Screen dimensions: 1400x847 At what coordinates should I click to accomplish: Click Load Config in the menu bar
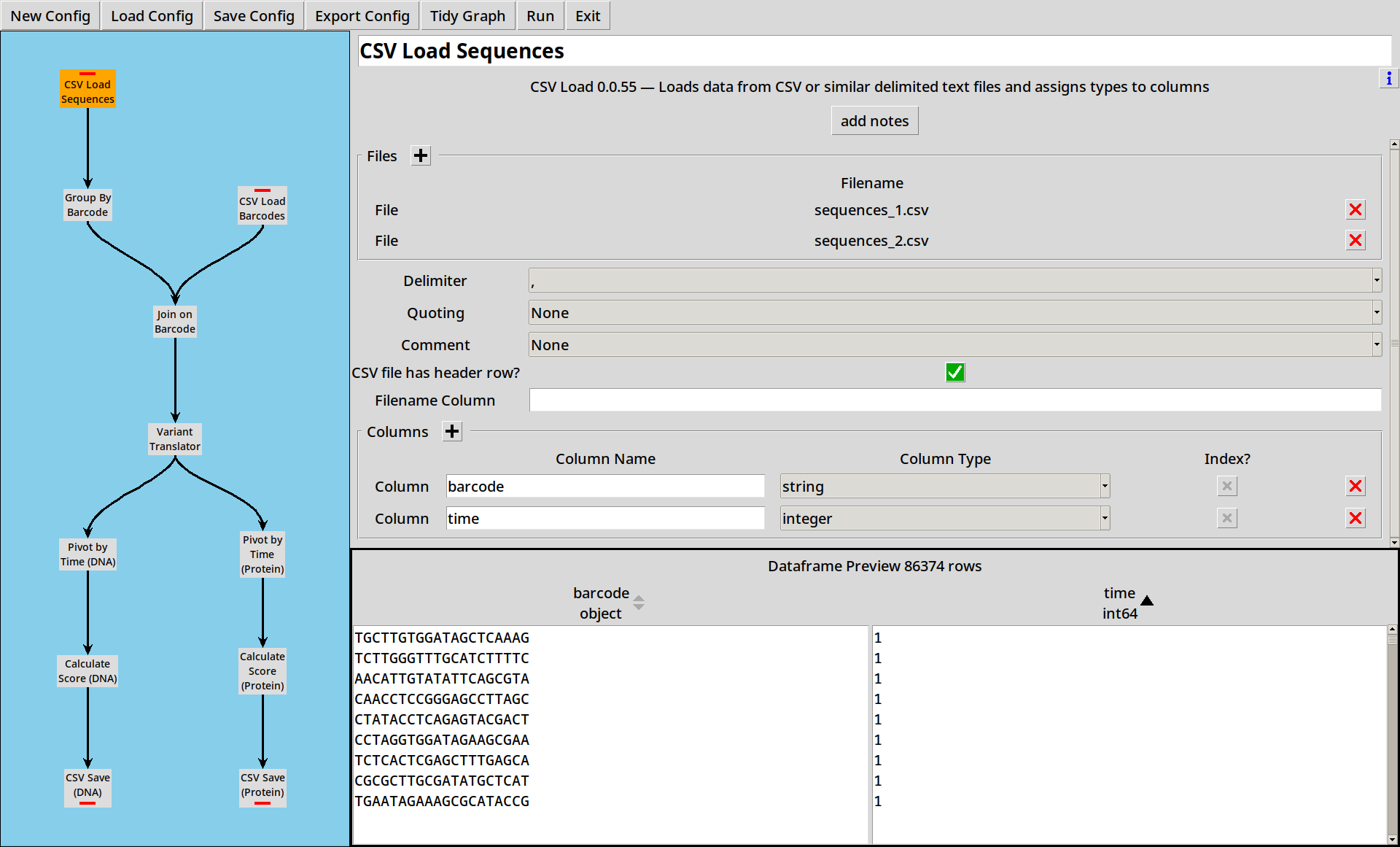coord(152,16)
